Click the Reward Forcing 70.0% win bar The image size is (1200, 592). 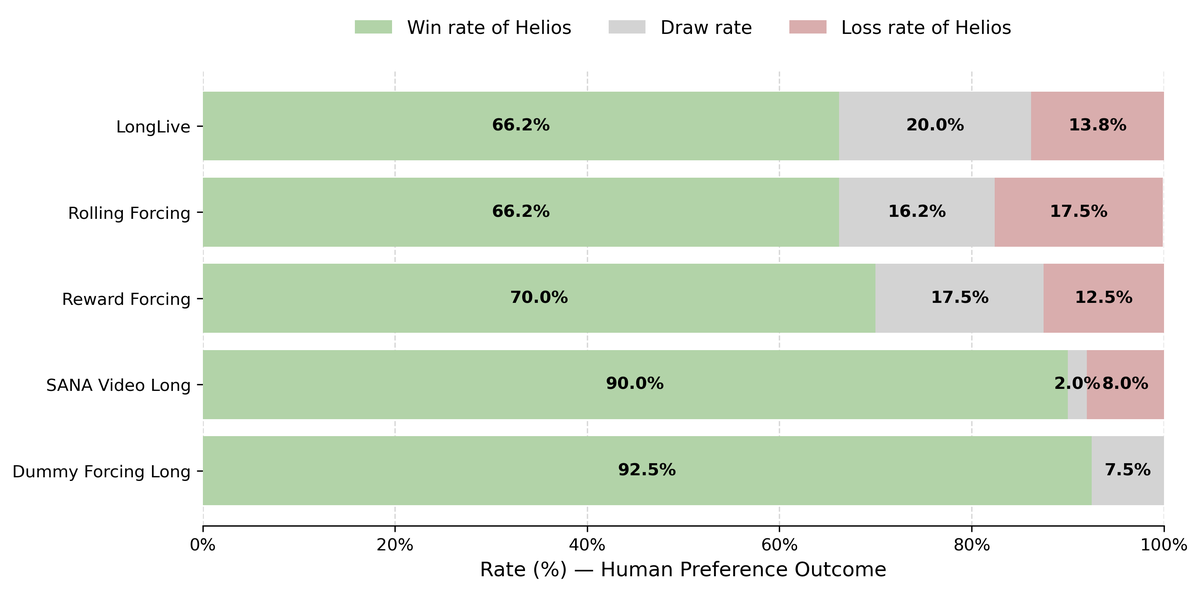[539, 298]
